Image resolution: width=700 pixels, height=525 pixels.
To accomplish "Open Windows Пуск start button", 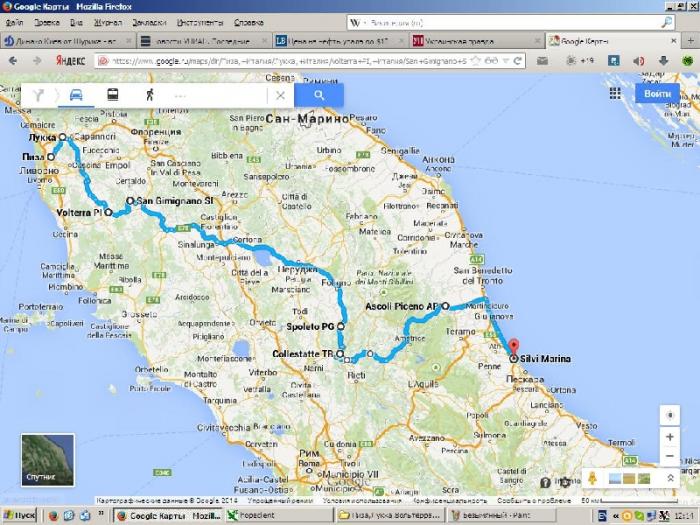I will point(19,515).
